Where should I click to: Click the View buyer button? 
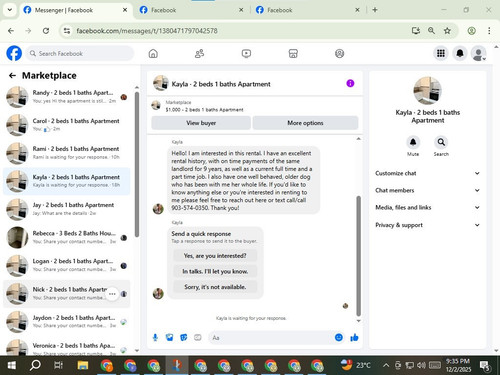point(201,123)
